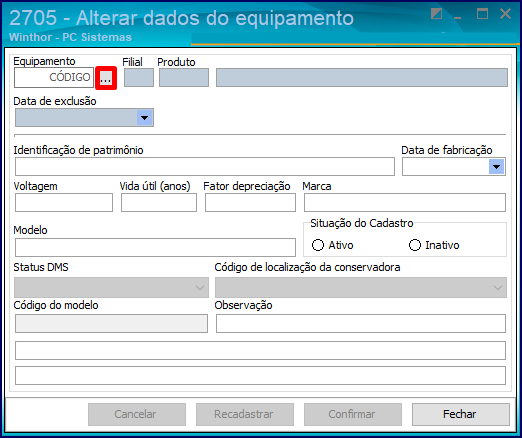
Task: Click the Código do modelo field
Action: [111, 324]
